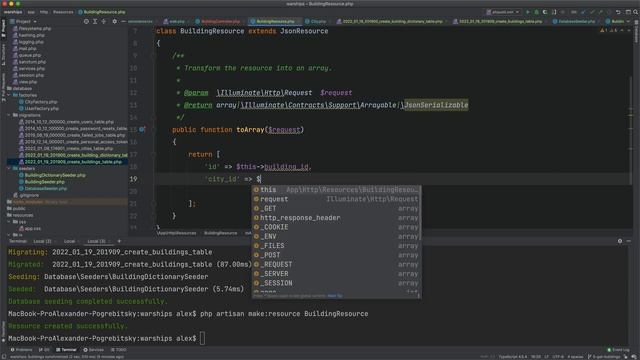The image size is (640, 360).
Task: Click the collapse all icon in Project panel
Action: point(104,21)
